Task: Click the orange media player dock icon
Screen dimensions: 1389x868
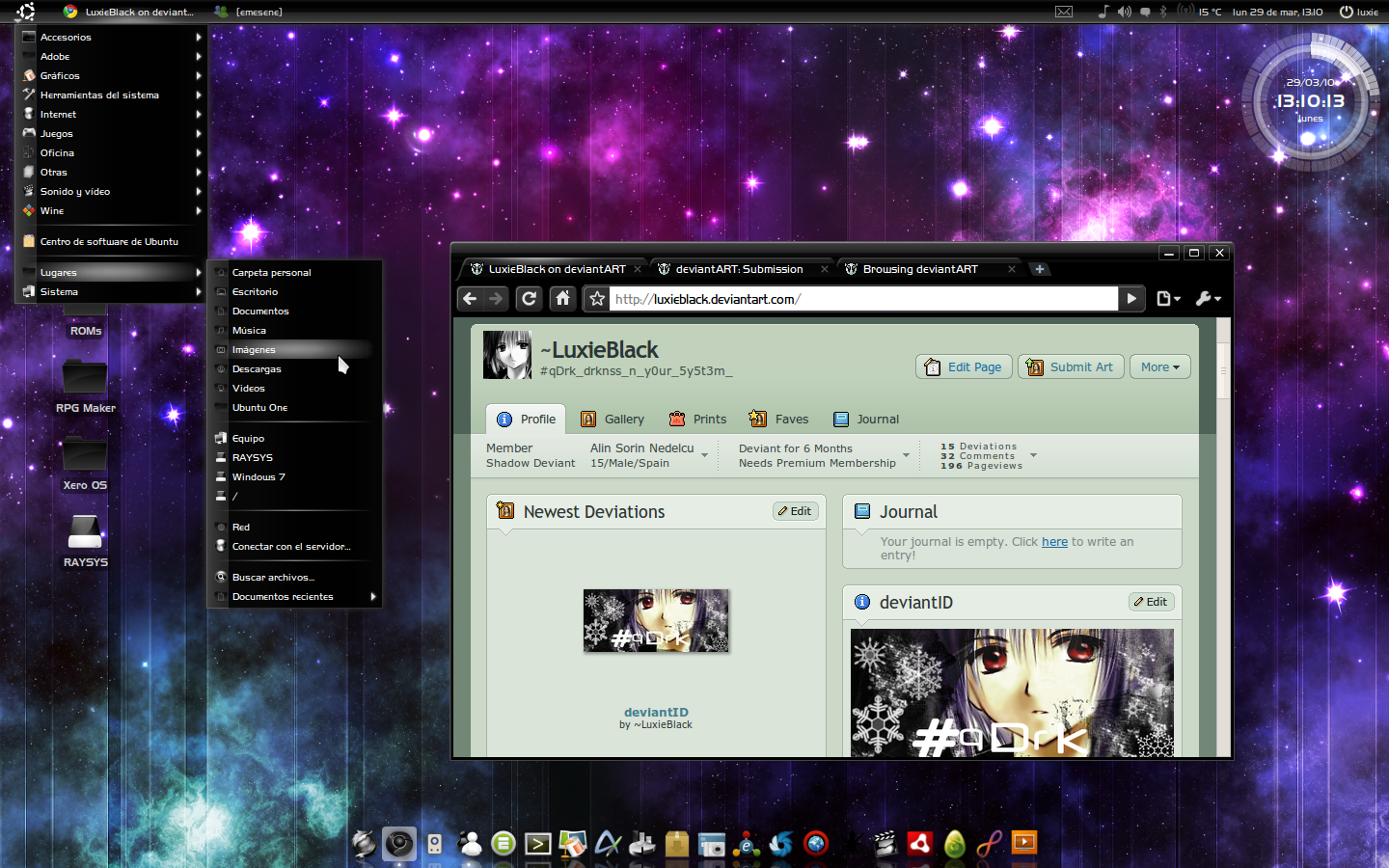Action: point(1024,843)
